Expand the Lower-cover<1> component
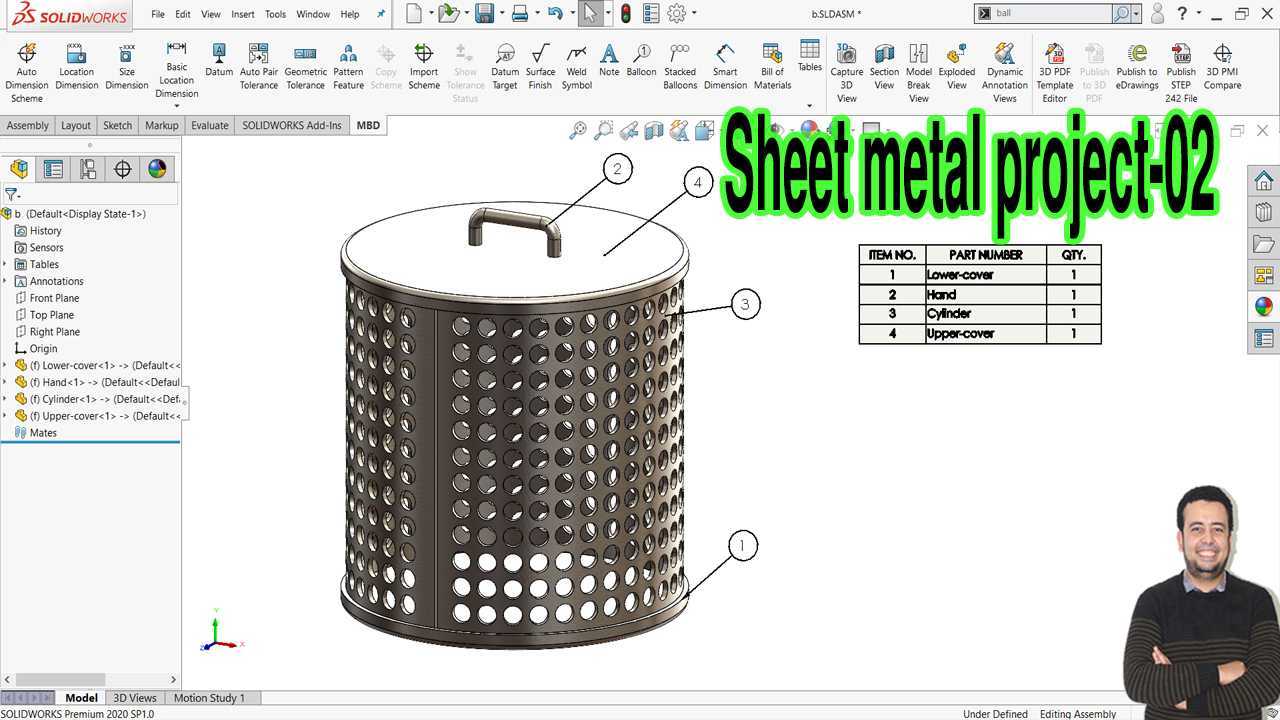Screen dimensions: 1280x720 tap(5, 365)
